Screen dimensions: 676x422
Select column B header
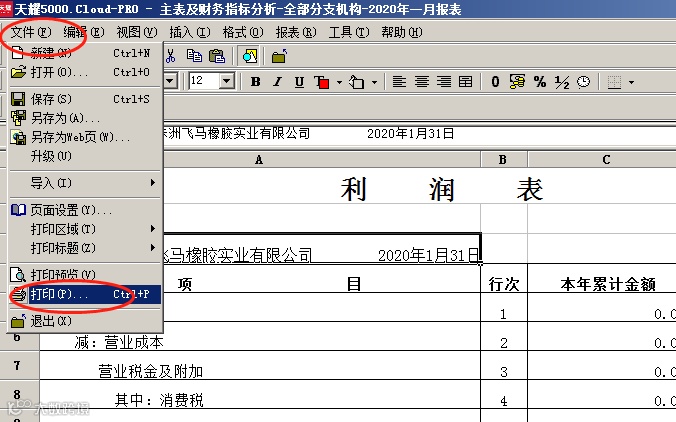coord(504,159)
